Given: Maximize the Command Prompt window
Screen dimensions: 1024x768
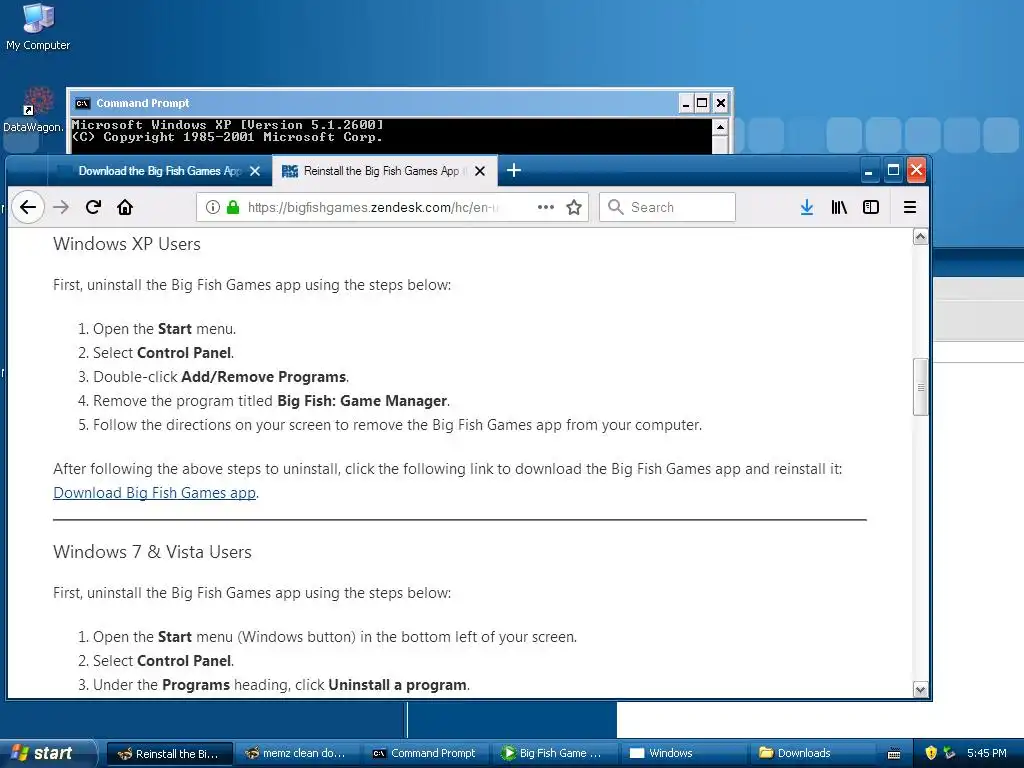Looking at the screenshot, I should [702, 103].
